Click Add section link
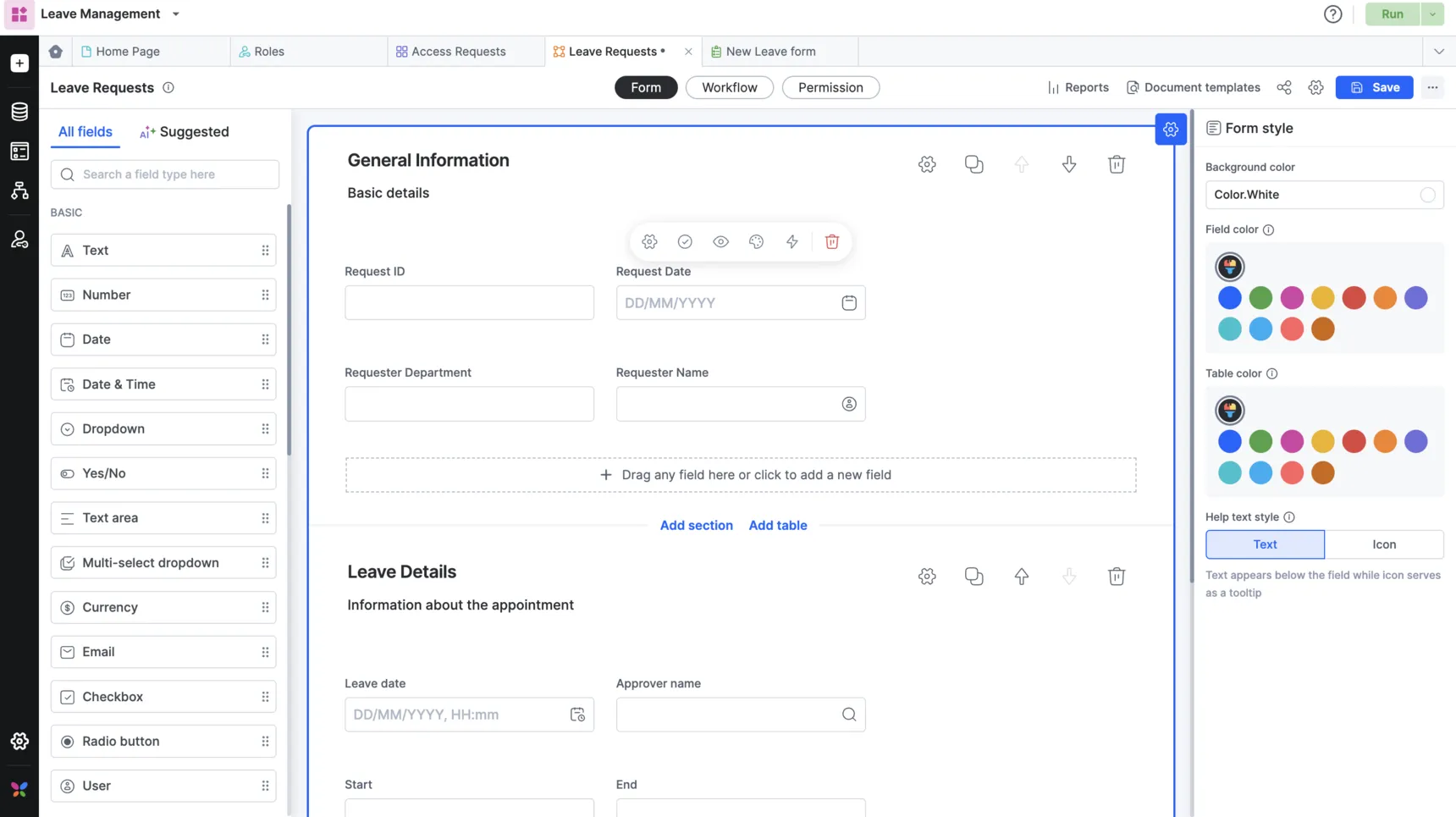The width and height of the screenshot is (1456, 817). click(x=696, y=526)
